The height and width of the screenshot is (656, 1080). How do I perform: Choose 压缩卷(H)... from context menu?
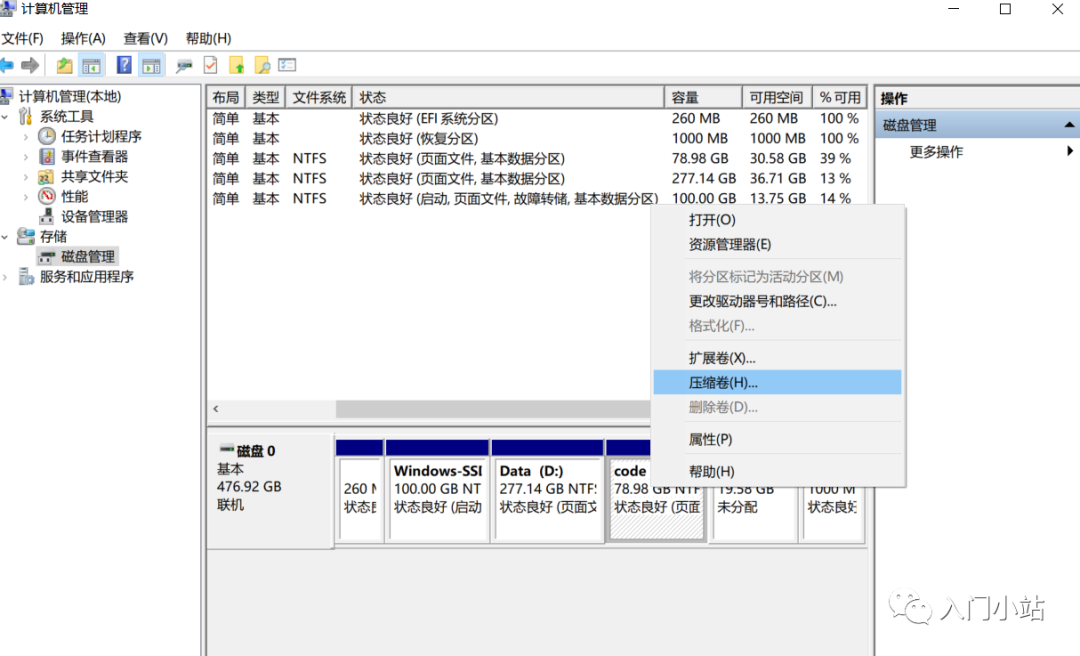777,382
